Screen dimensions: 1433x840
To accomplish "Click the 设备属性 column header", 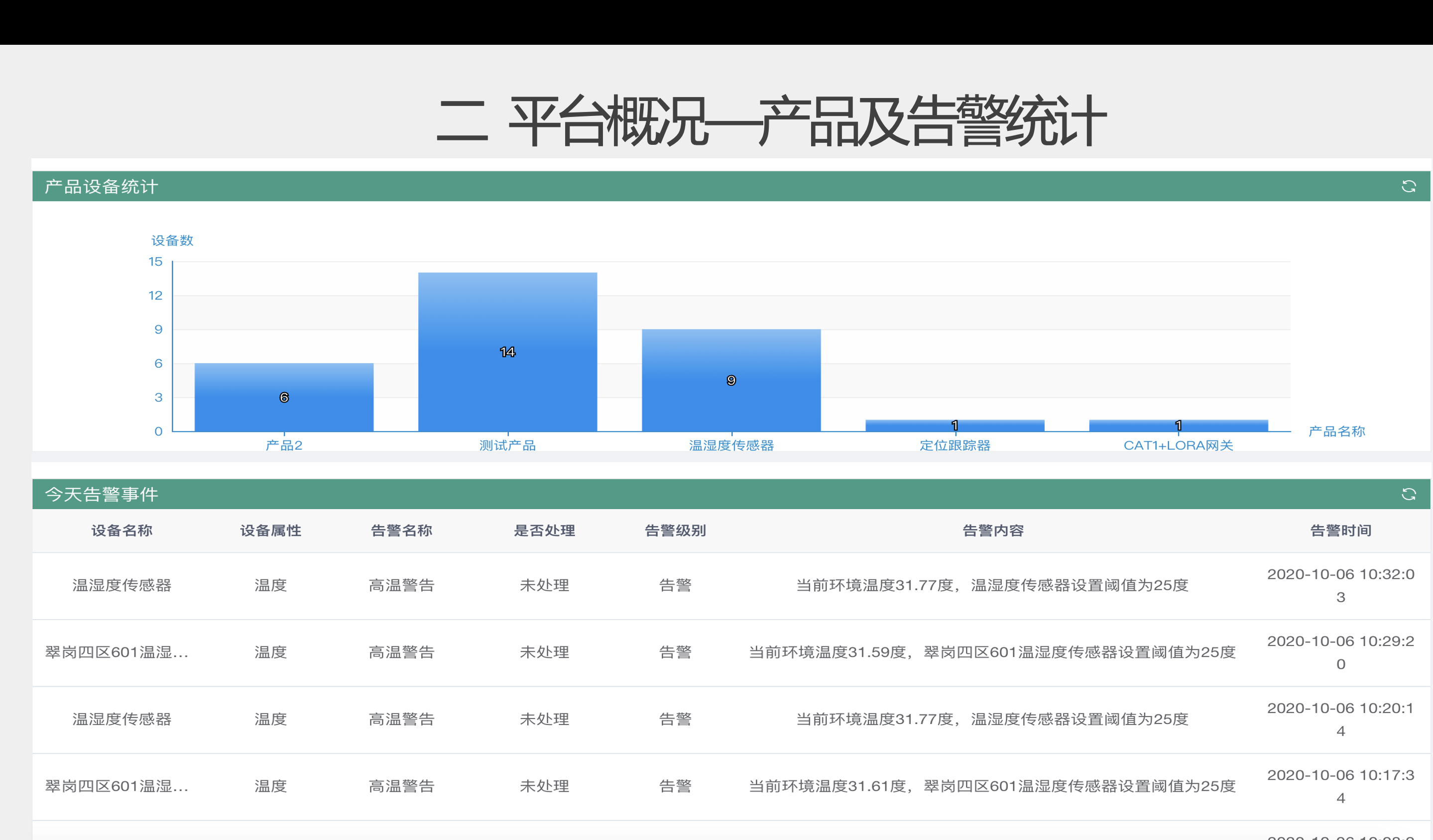I will click(x=271, y=530).
